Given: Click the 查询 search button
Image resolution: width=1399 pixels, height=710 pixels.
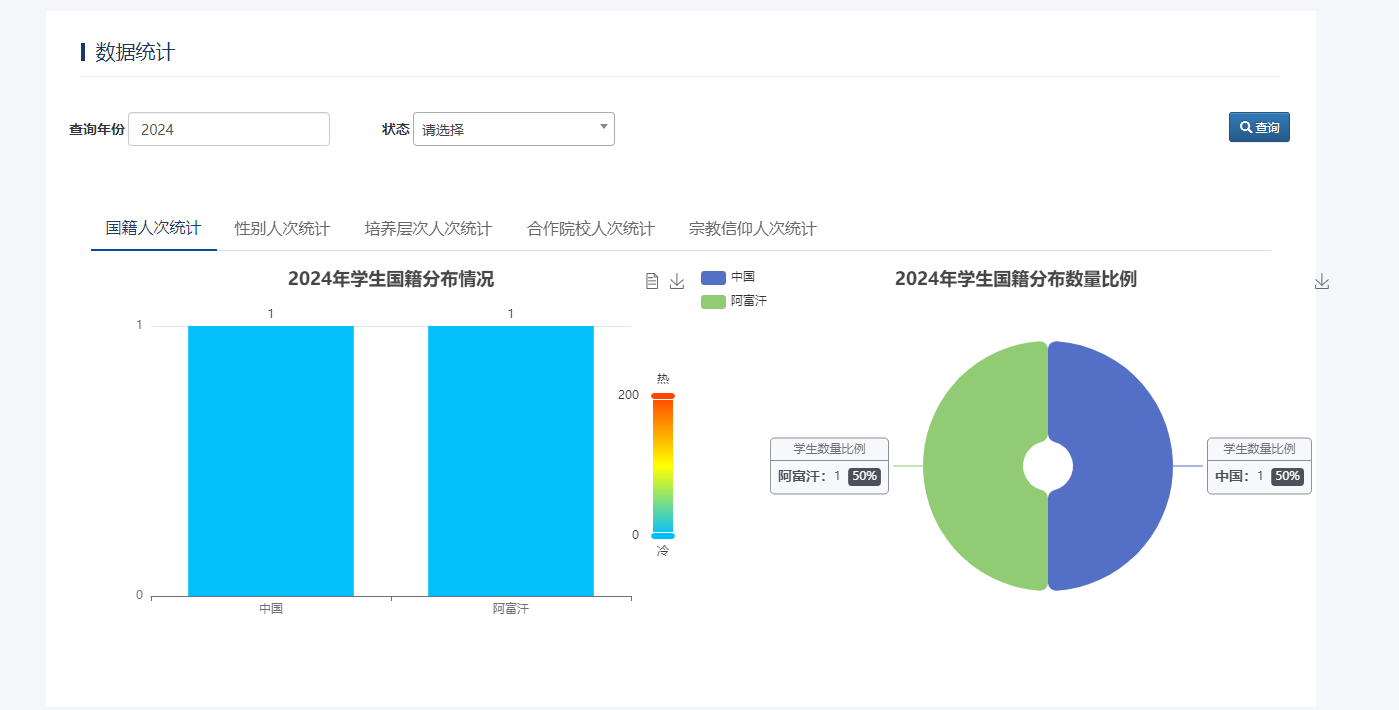Looking at the screenshot, I should 1259,128.
